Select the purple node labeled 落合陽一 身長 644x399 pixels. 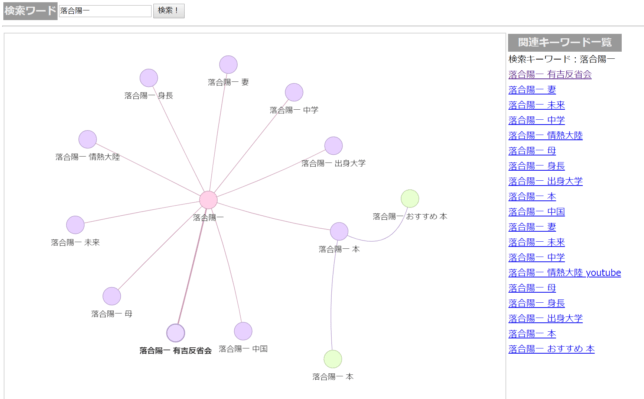[149, 78]
